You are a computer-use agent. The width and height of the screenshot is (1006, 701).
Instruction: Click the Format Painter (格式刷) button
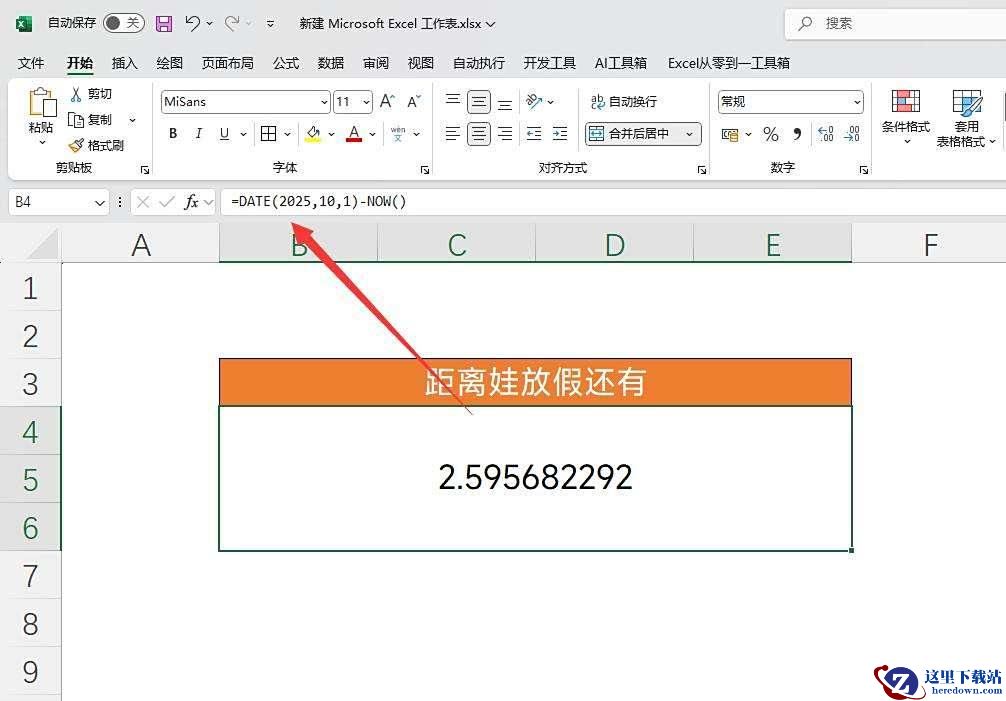pyautogui.click(x=96, y=145)
